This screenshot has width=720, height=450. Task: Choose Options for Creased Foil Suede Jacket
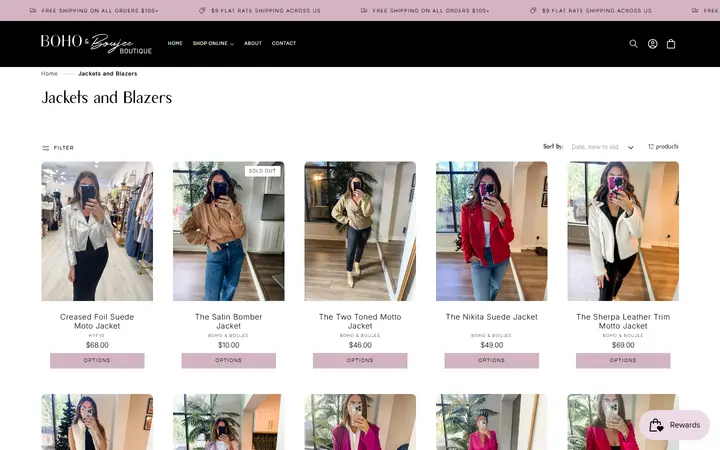97,360
